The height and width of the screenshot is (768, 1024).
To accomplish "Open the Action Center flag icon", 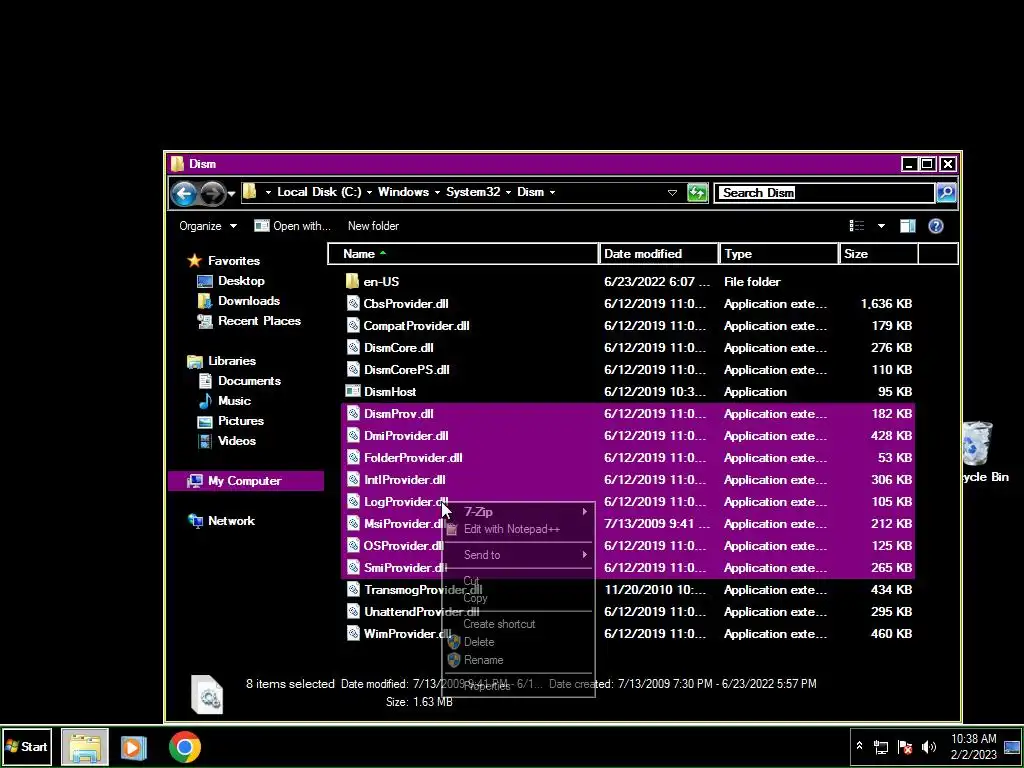I will pos(904,746).
